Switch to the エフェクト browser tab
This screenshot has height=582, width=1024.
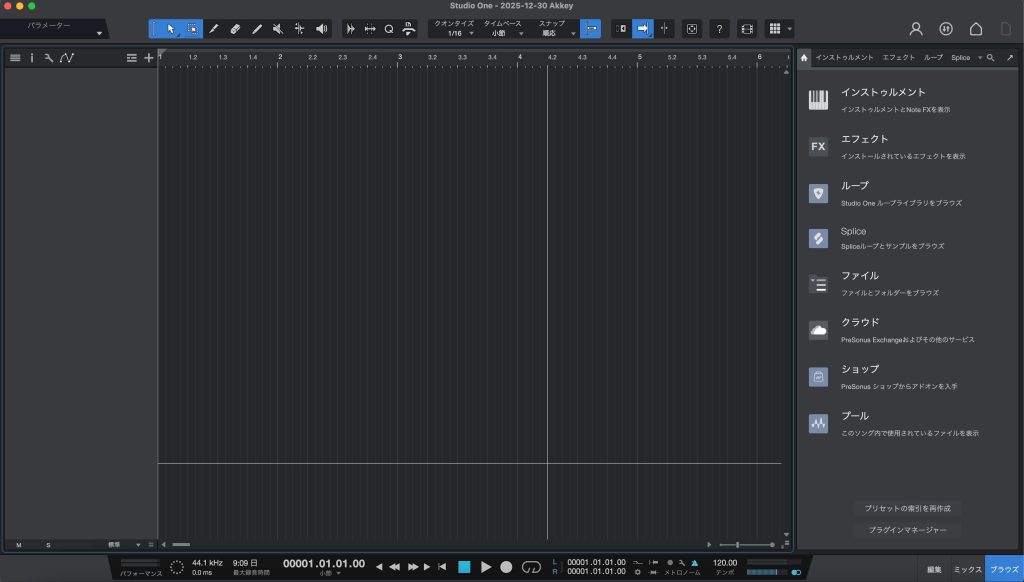898,58
